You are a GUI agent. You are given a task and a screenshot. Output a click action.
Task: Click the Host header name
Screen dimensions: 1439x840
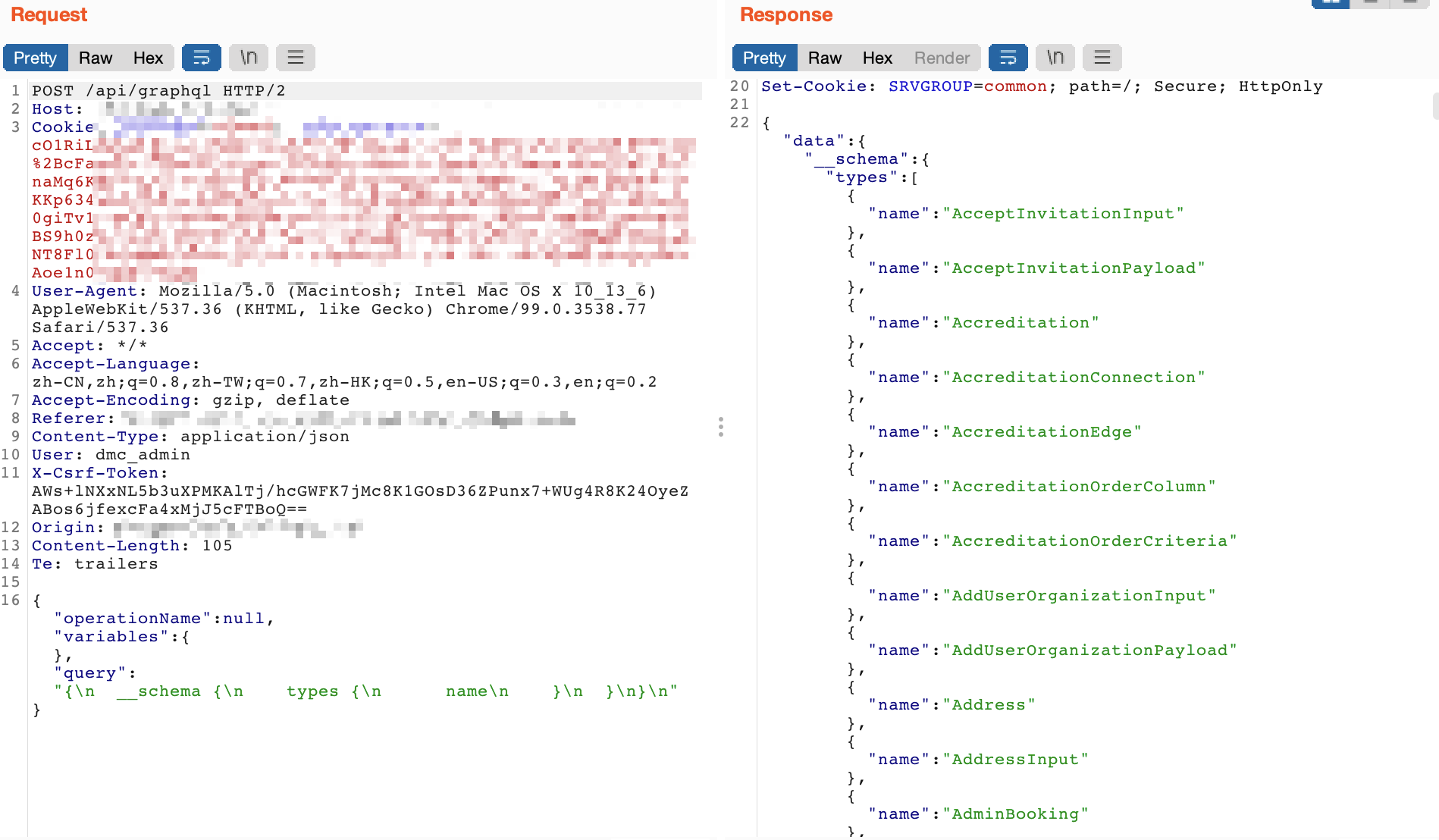pos(52,109)
